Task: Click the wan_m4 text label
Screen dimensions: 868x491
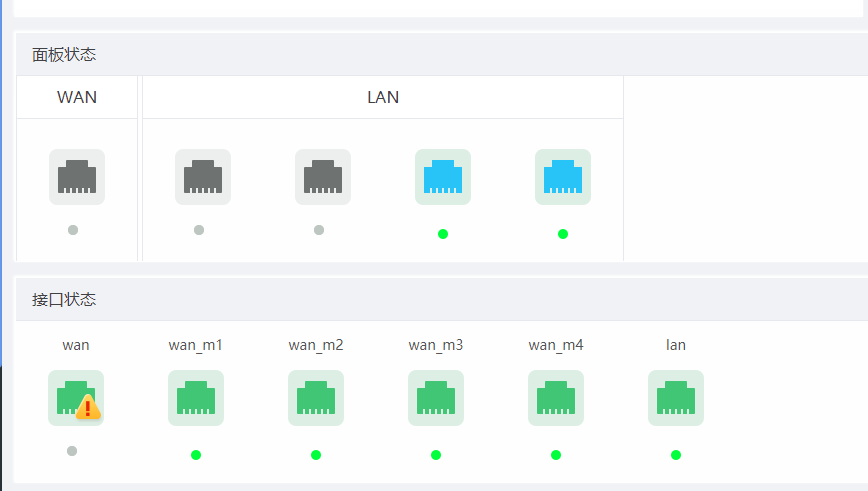Action: pos(556,345)
